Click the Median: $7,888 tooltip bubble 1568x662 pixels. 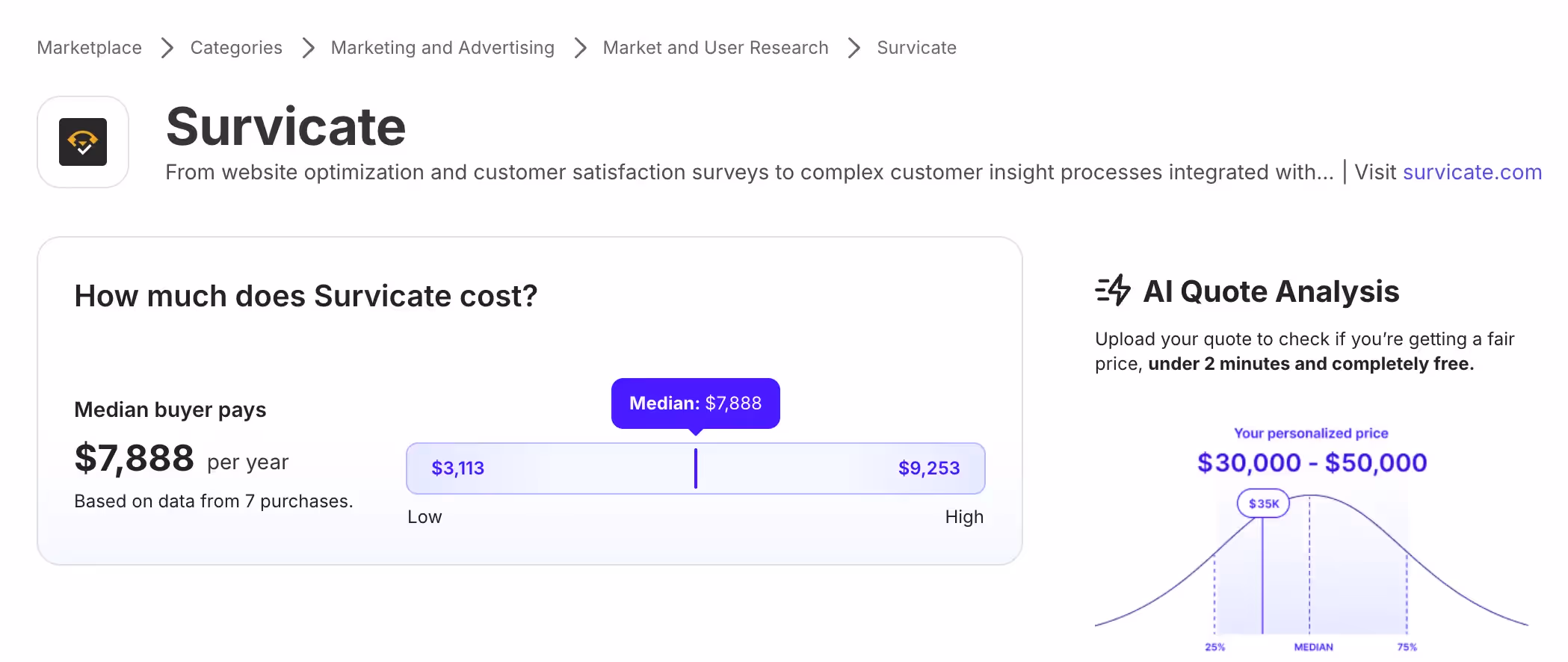pyautogui.click(x=696, y=403)
